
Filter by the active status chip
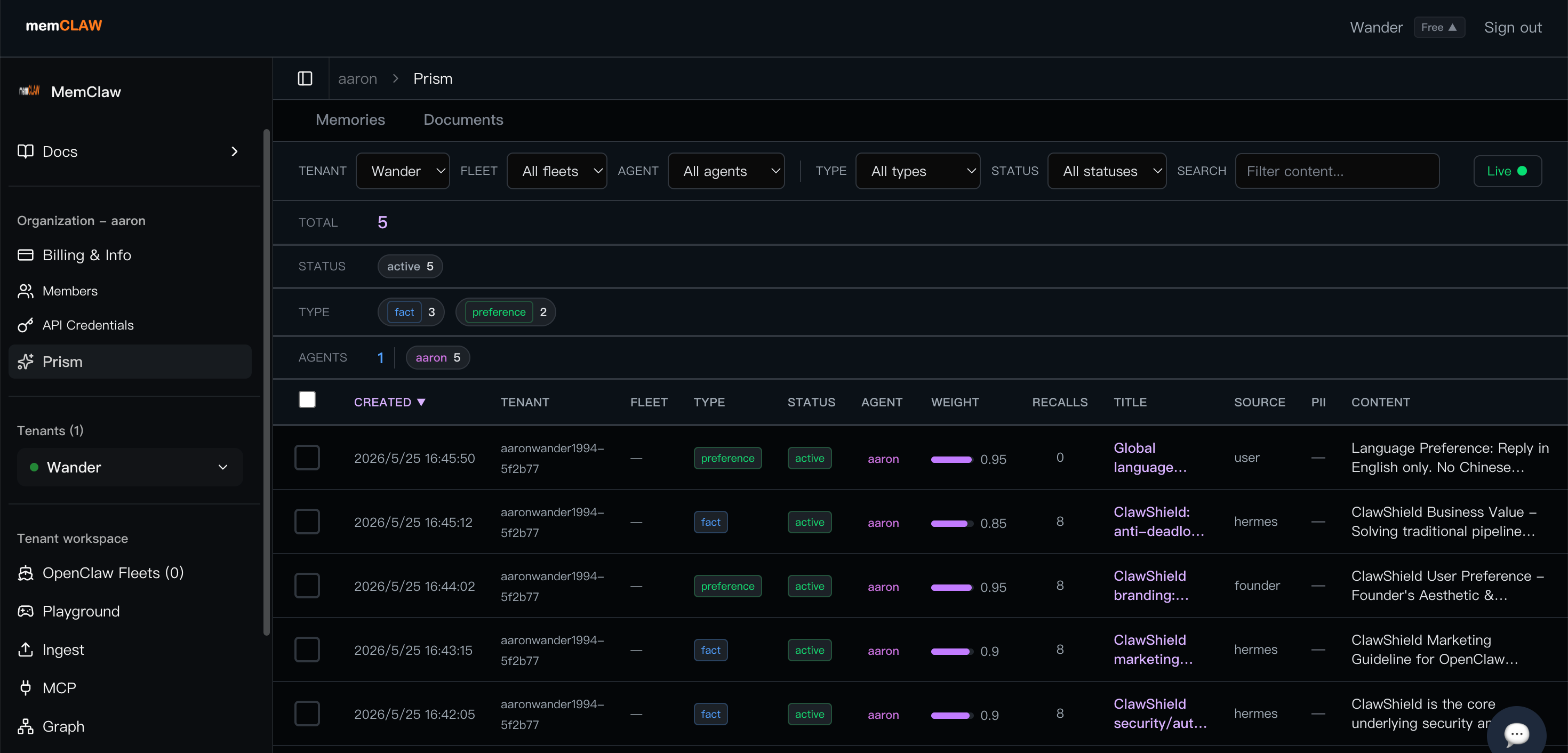coord(410,266)
